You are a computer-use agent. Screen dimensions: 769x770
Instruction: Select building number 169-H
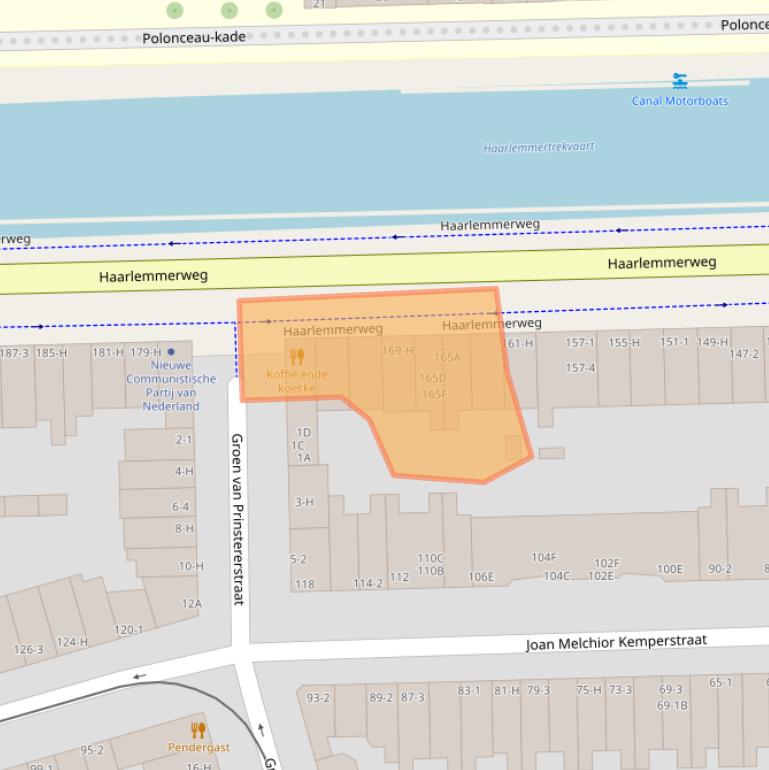[x=397, y=351]
